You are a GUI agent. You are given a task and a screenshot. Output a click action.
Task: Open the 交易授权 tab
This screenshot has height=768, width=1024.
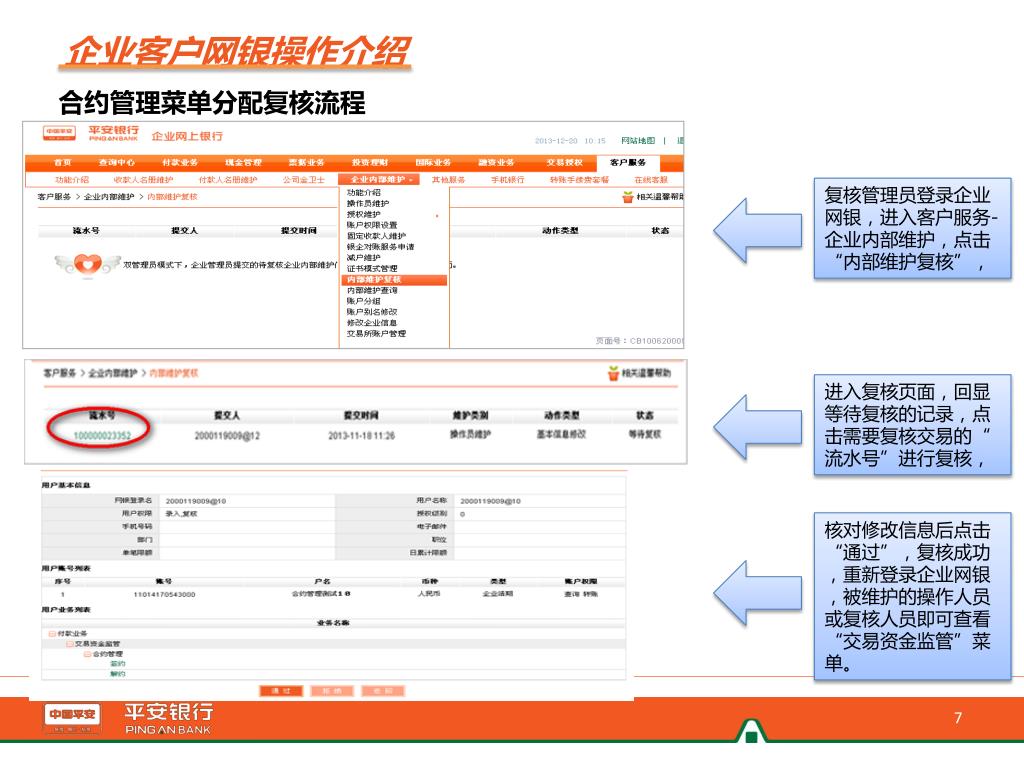[x=564, y=163]
